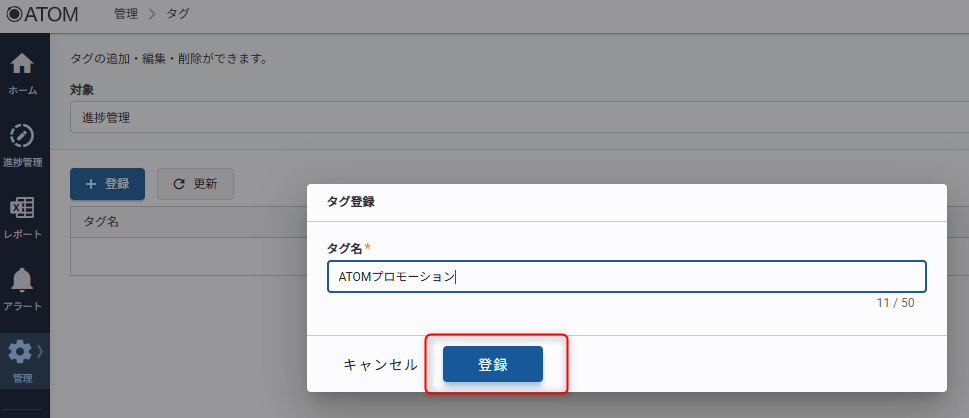
Task: Open the gear settings sidebar icon
Action: (20, 352)
